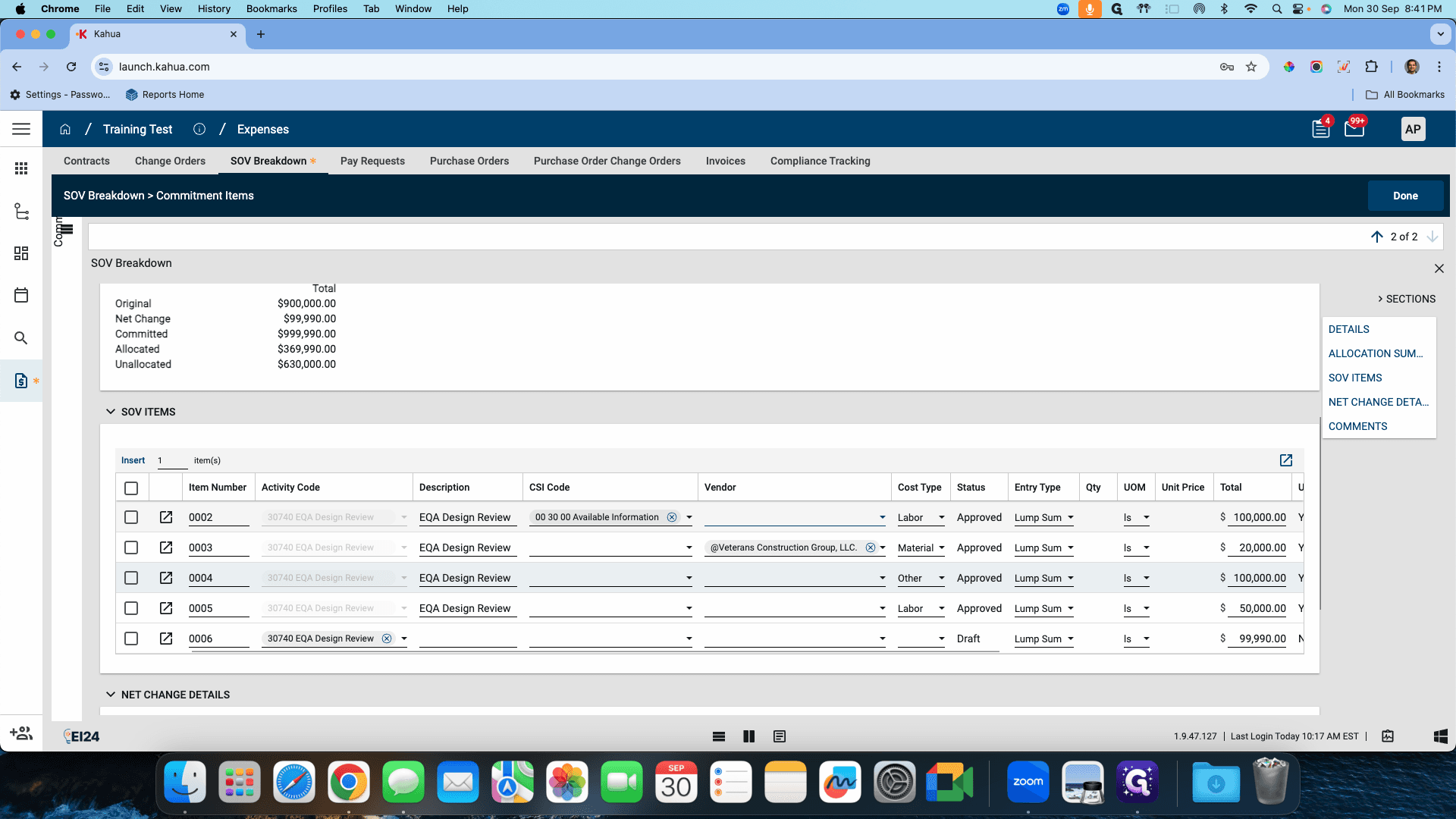Open the messages envelope icon with 99+ badge

click(x=1354, y=129)
